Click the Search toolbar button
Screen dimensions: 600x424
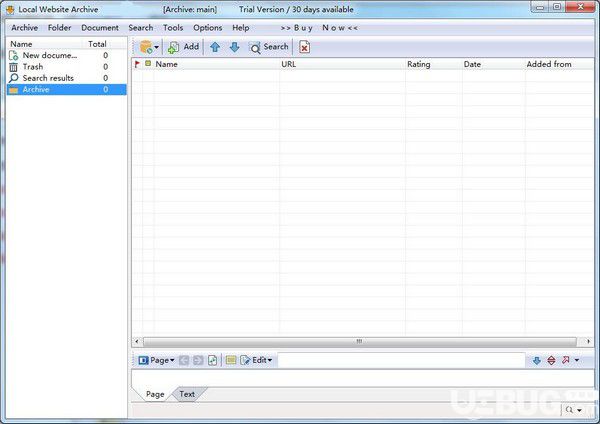(x=269, y=47)
